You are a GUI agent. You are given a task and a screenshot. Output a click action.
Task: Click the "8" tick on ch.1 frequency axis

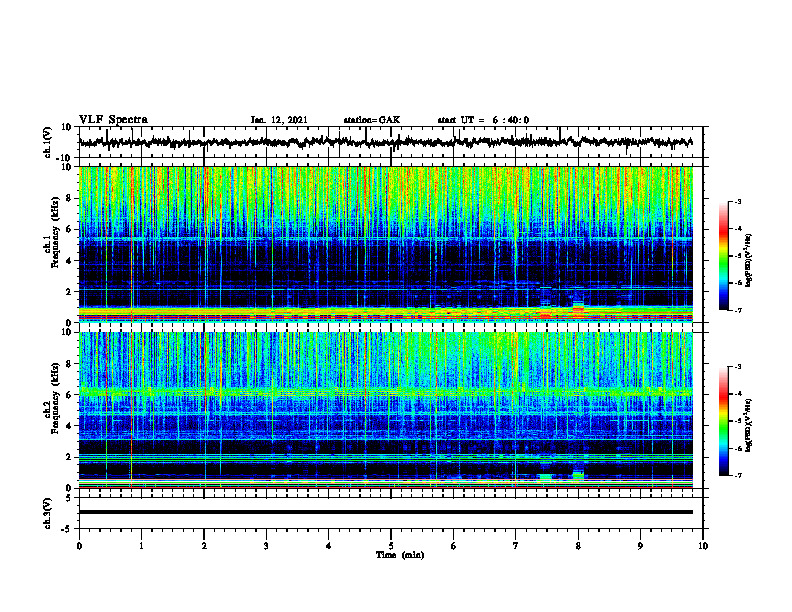(x=69, y=198)
